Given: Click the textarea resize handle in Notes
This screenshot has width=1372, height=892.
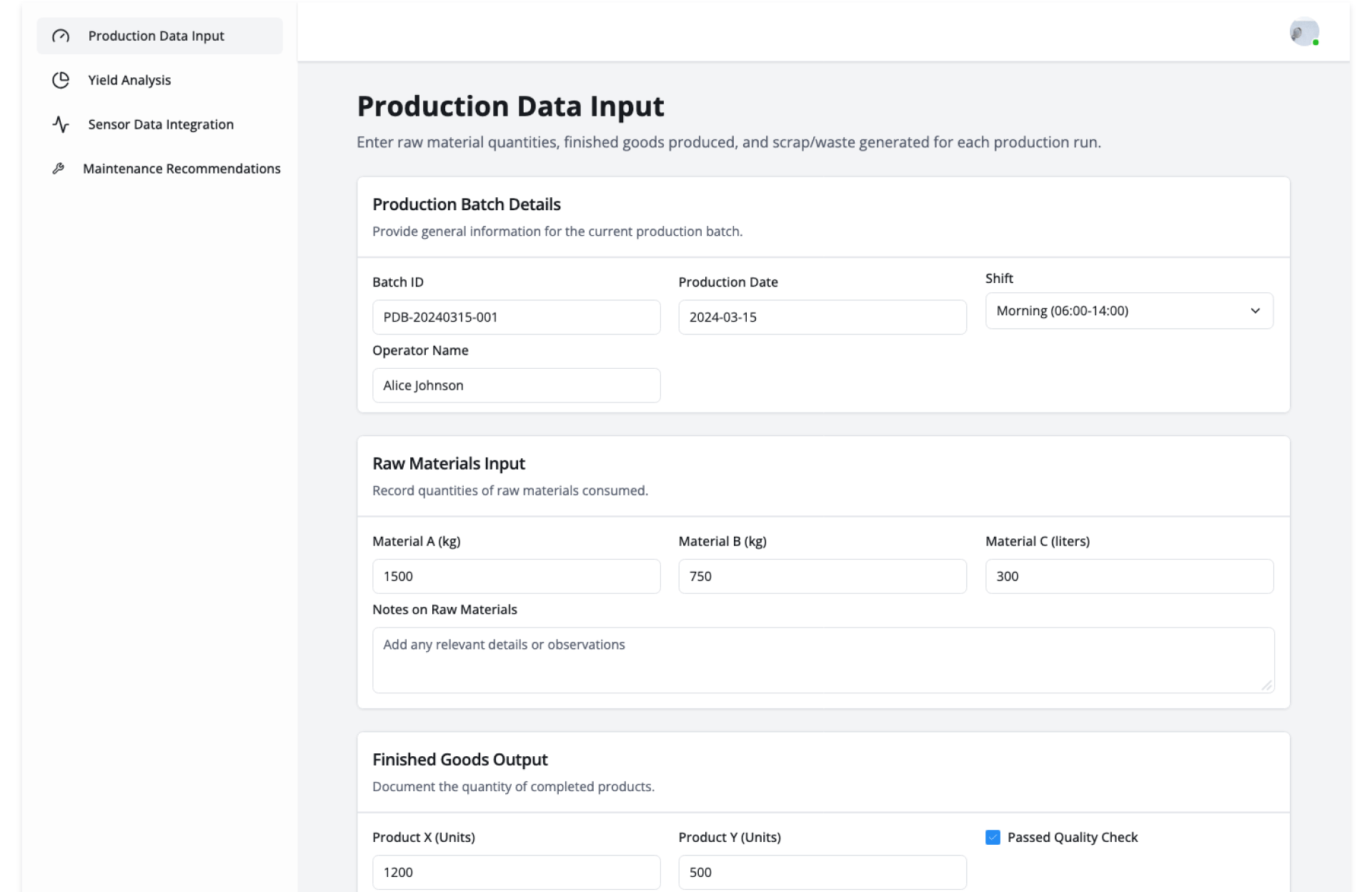Looking at the screenshot, I should [1266, 685].
